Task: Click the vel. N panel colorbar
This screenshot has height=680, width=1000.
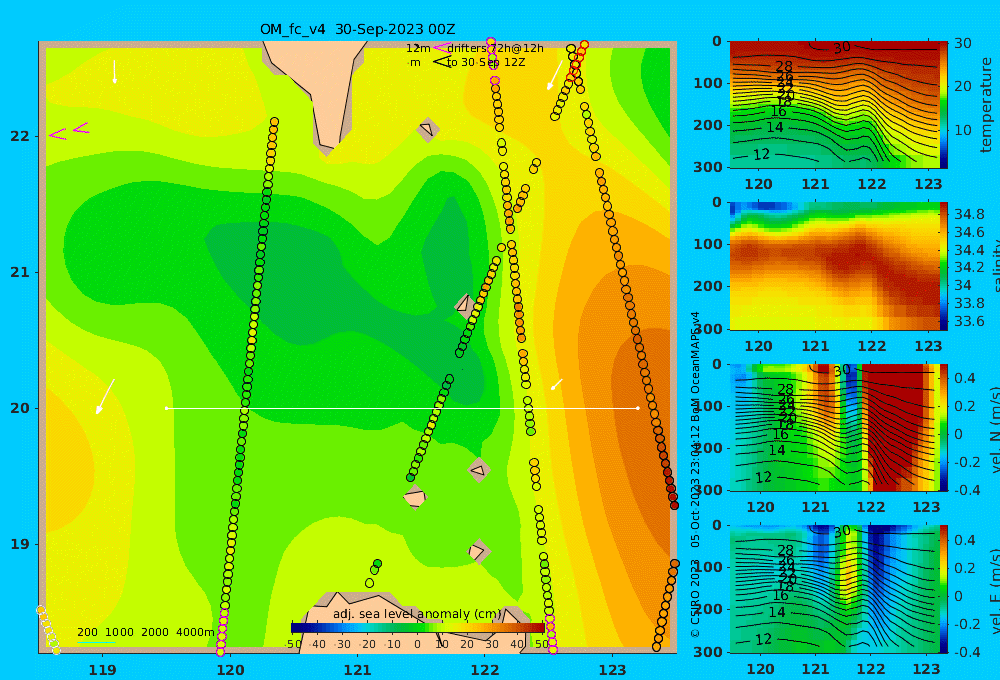Action: (944, 427)
